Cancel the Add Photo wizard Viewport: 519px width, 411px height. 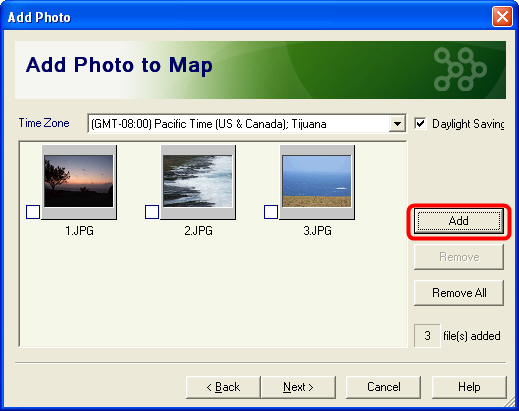click(383, 387)
